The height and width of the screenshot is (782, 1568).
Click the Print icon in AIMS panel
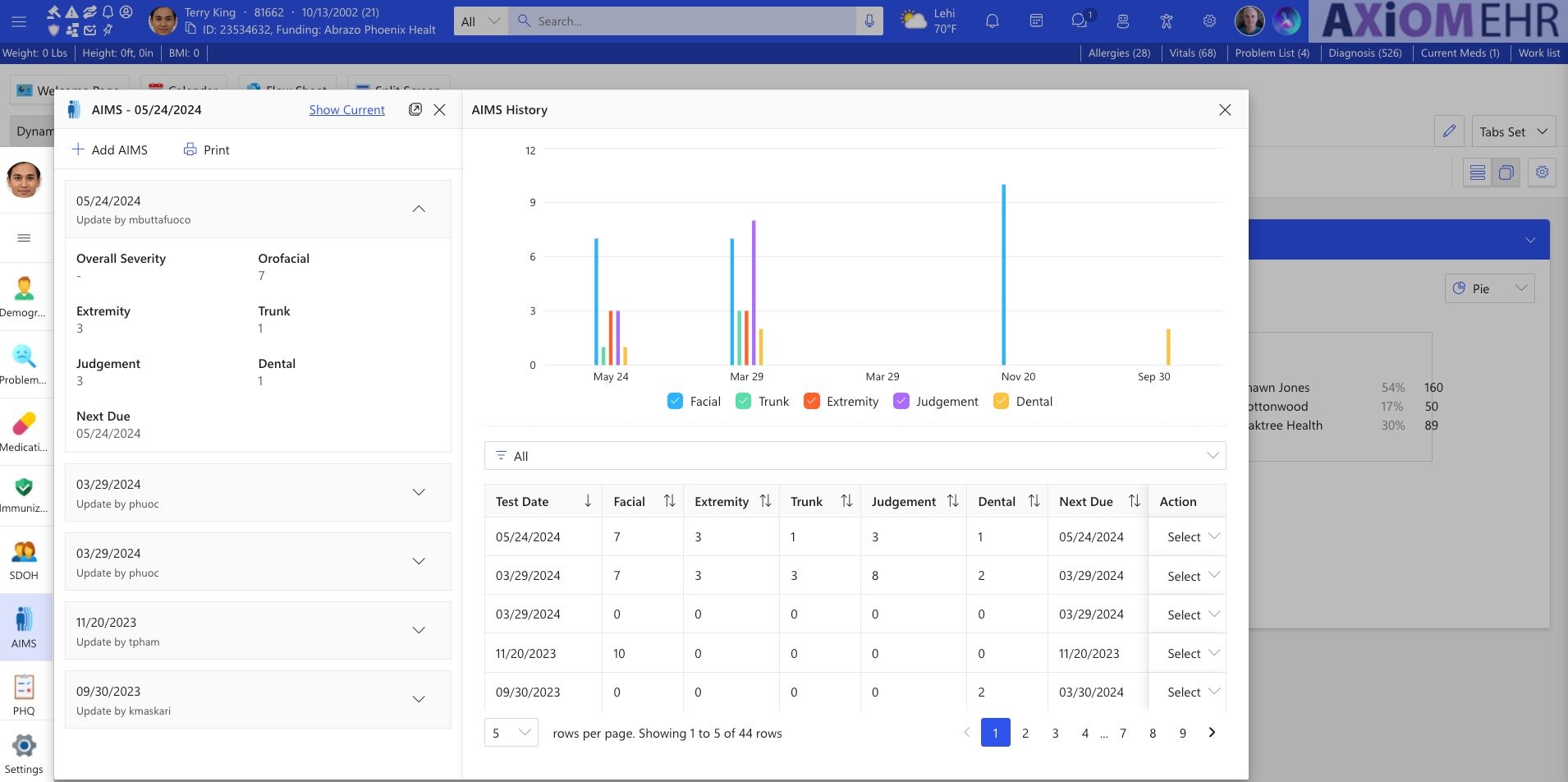[190, 149]
